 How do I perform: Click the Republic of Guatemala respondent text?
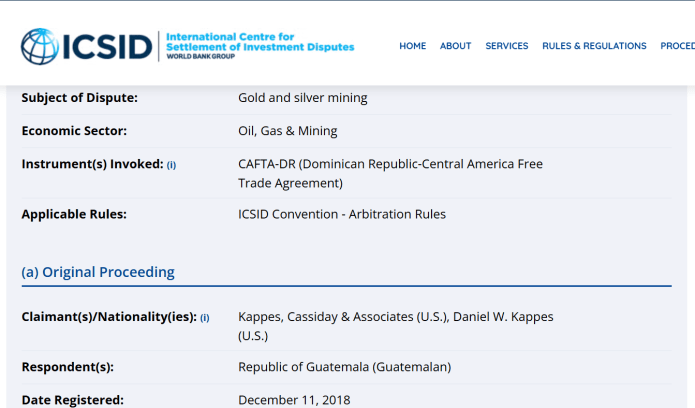(344, 367)
